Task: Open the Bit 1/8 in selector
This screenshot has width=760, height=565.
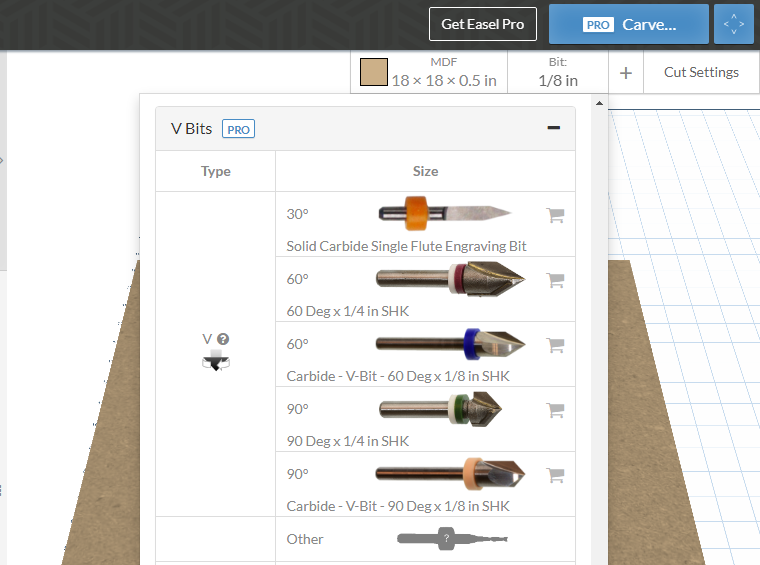Action: click(558, 73)
